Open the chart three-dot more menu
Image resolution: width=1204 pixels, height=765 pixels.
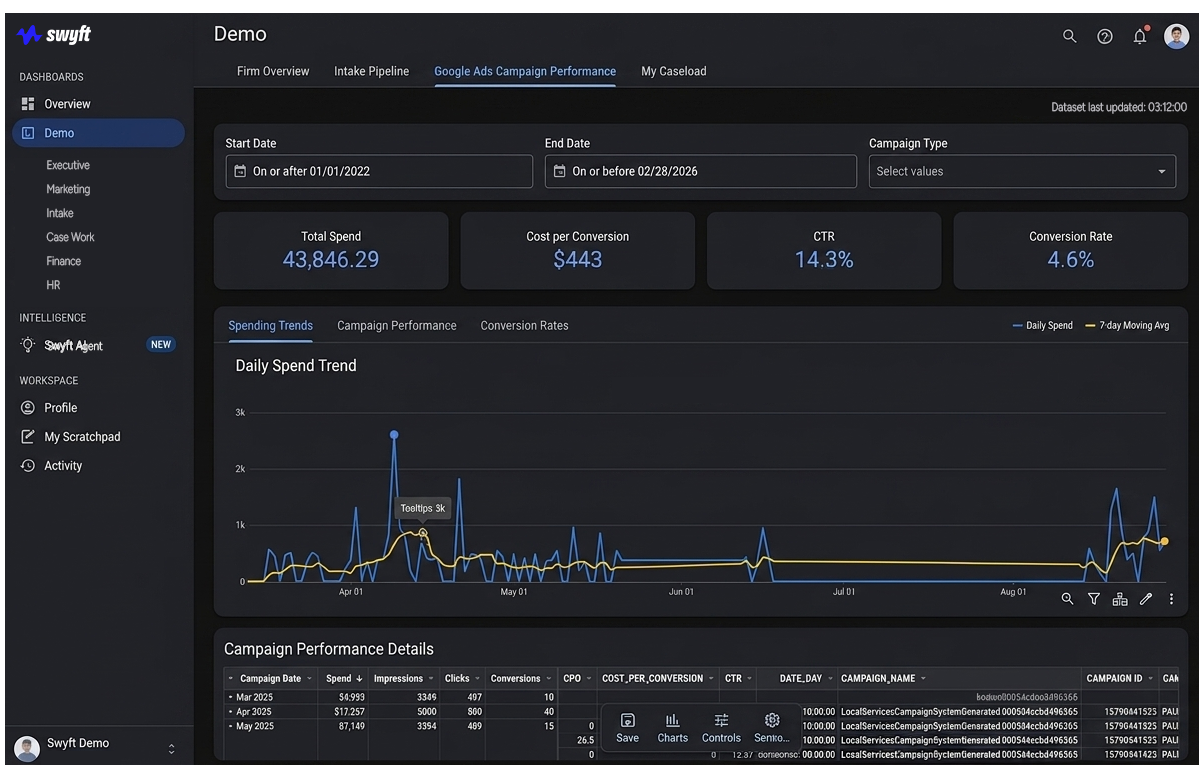(x=1171, y=599)
